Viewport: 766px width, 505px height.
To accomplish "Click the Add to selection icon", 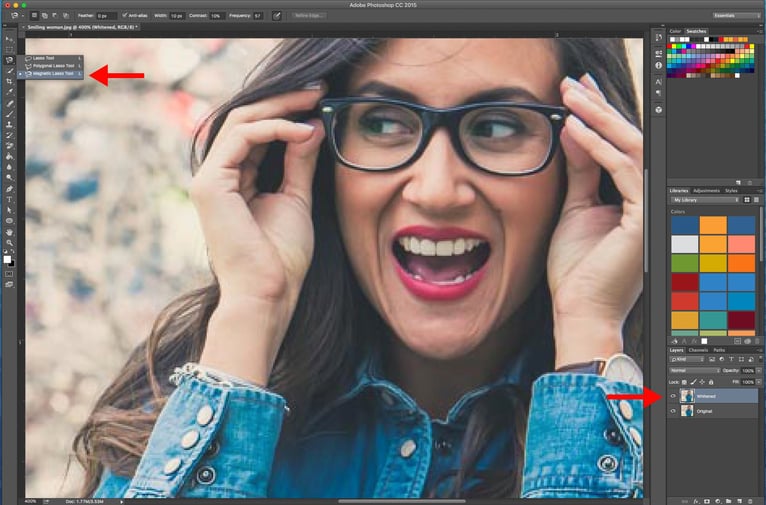I will pos(44,16).
